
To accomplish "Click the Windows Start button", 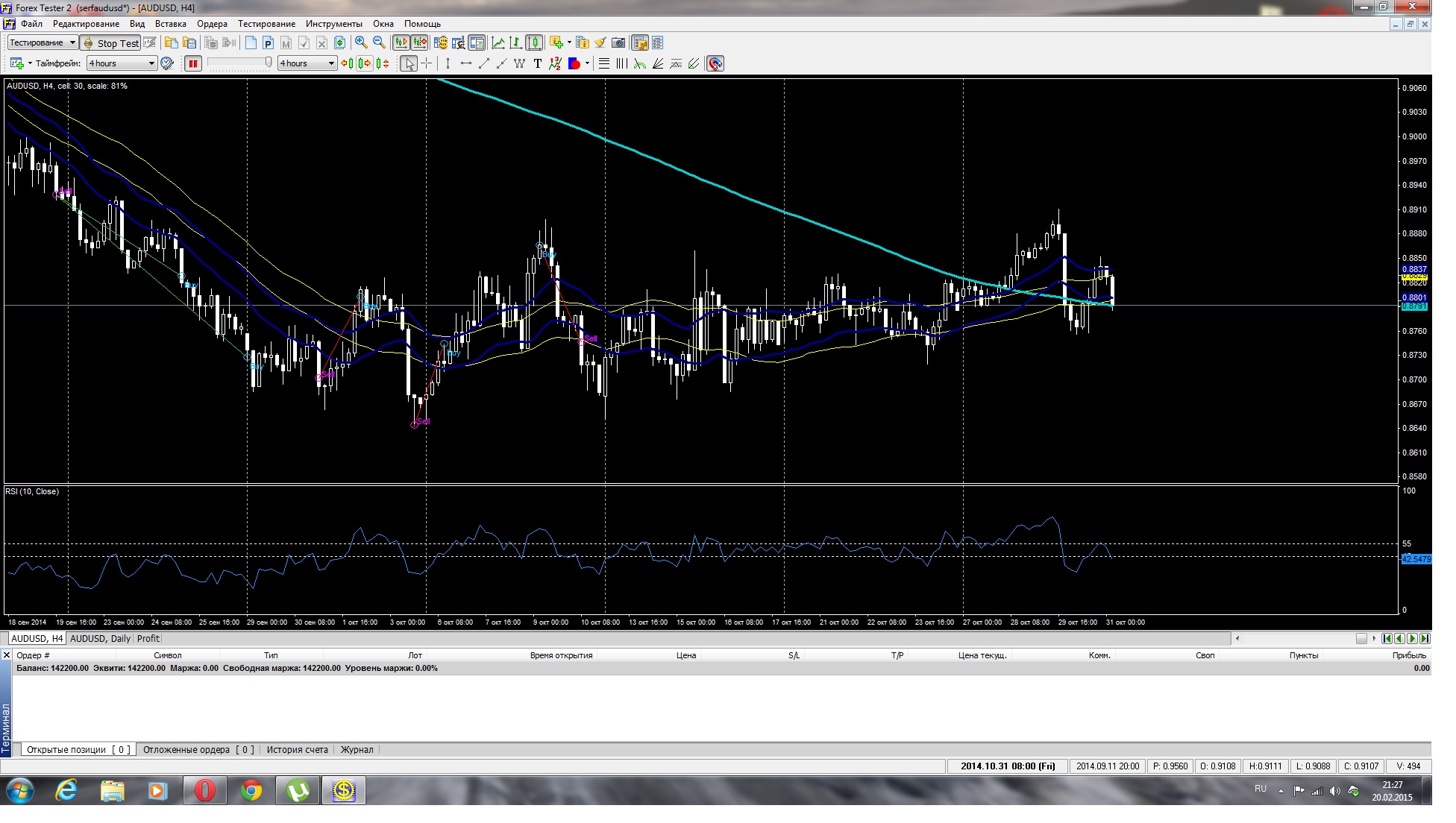I will click(x=20, y=791).
